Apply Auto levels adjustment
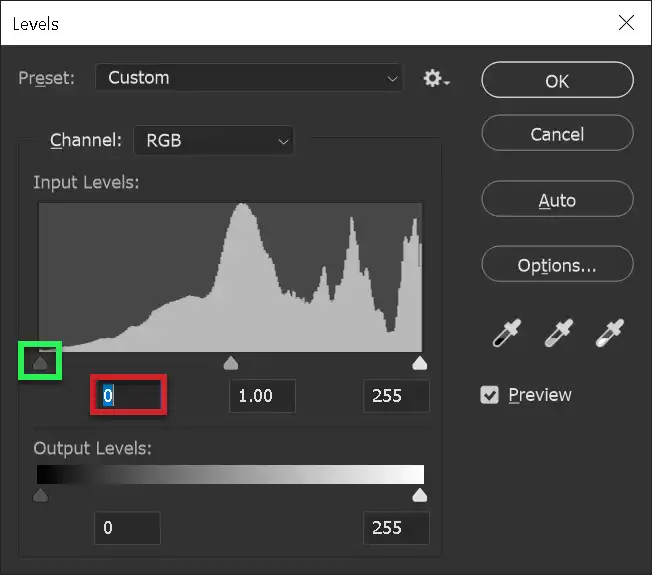 click(x=557, y=200)
